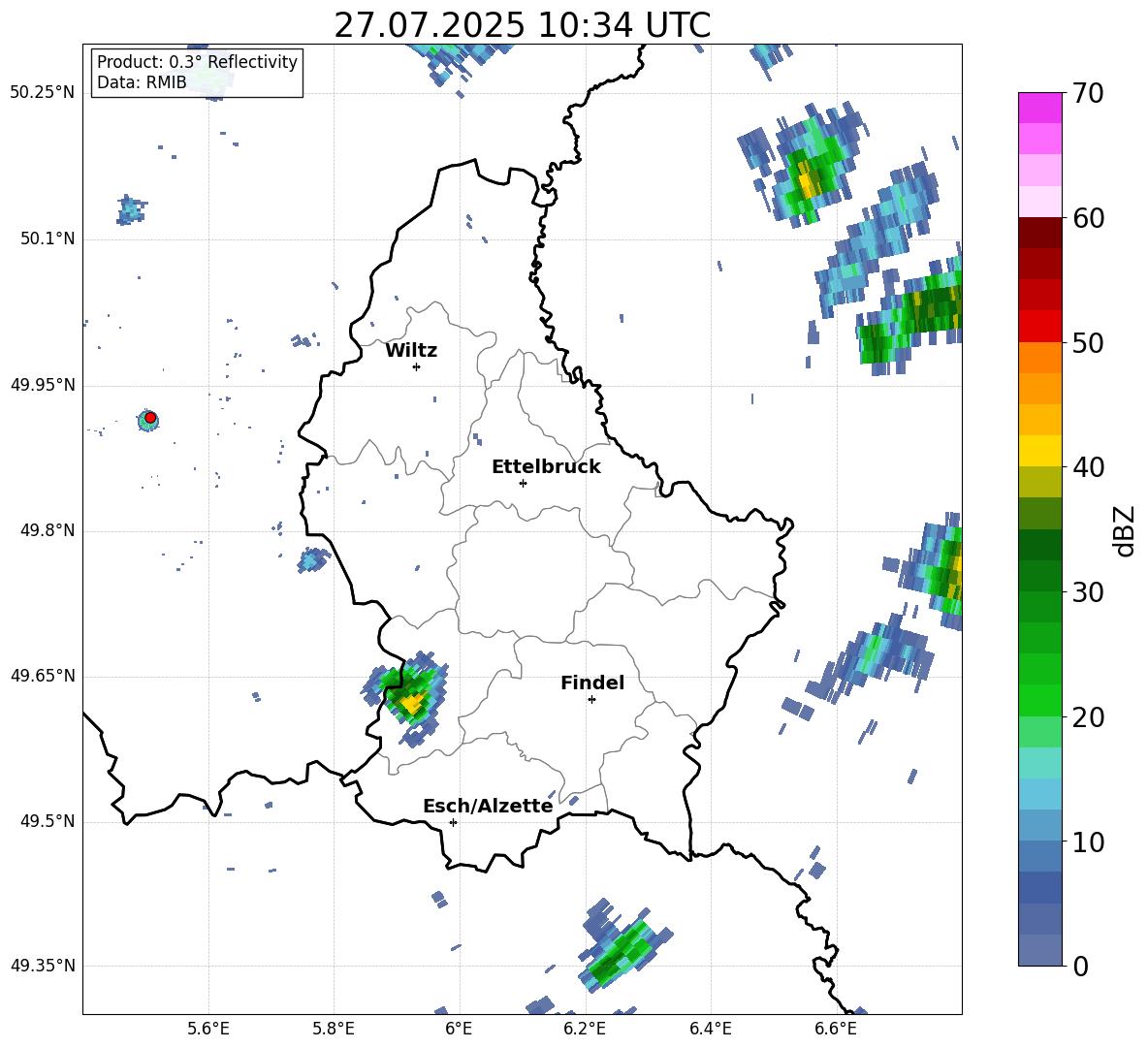Viewport: 1148px width, 1048px height.
Task: Click the 30 tick on the colorbar
Action: click(1087, 592)
